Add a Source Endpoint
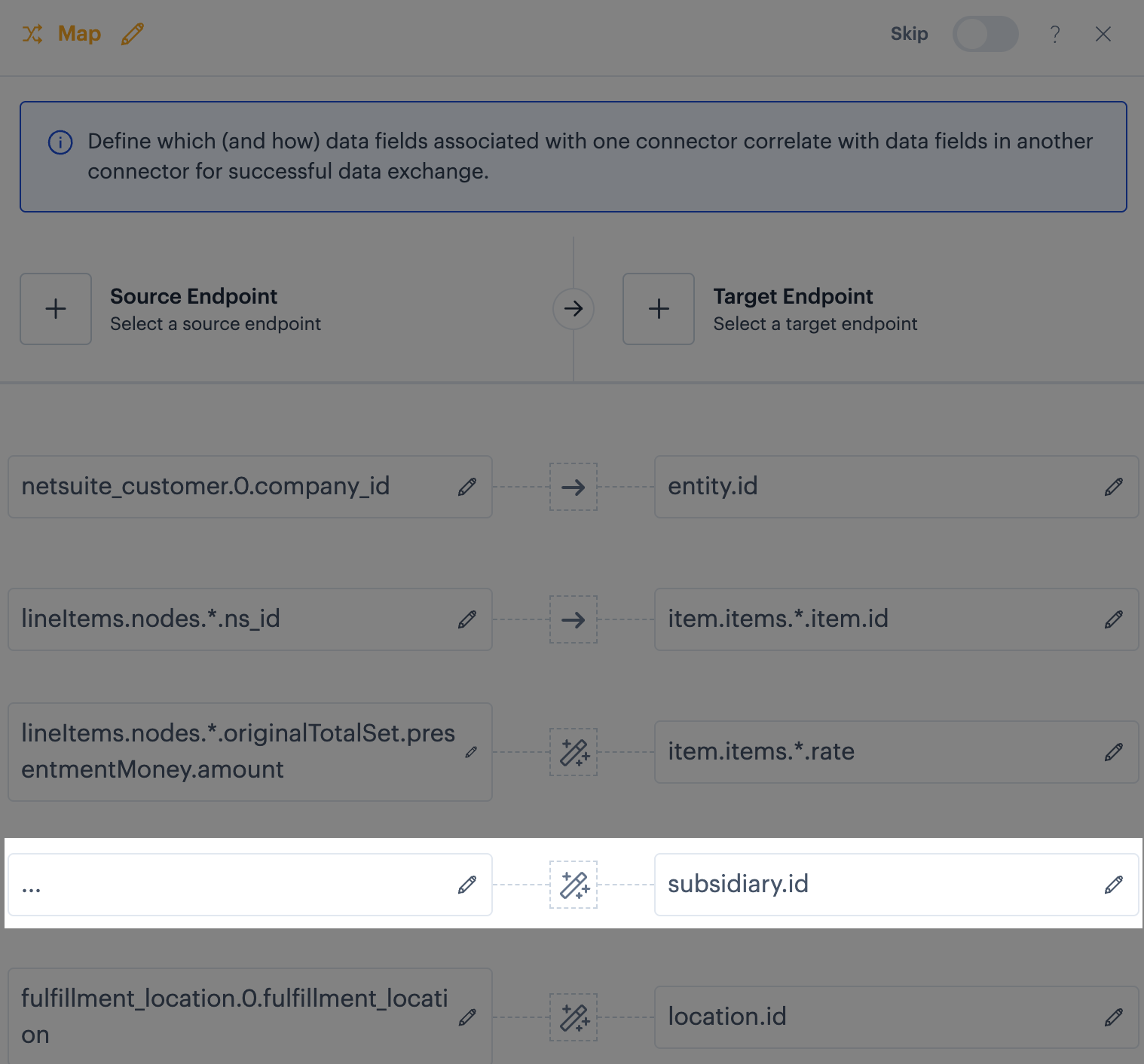The width and height of the screenshot is (1144, 1064). (x=56, y=309)
